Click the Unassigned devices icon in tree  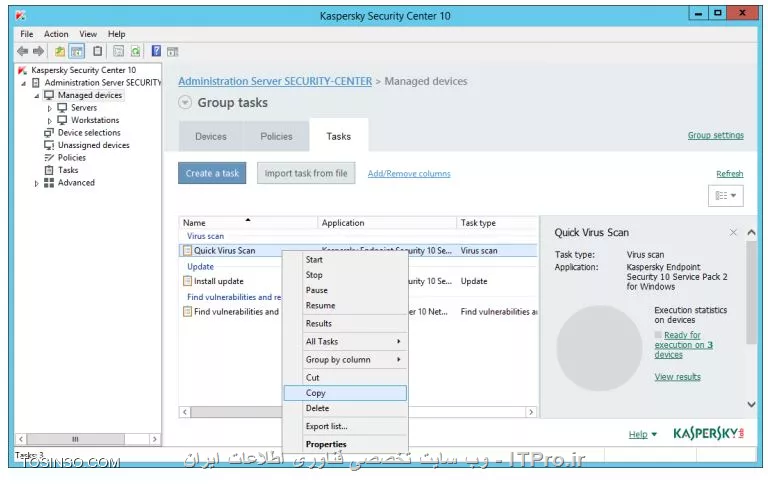point(48,145)
